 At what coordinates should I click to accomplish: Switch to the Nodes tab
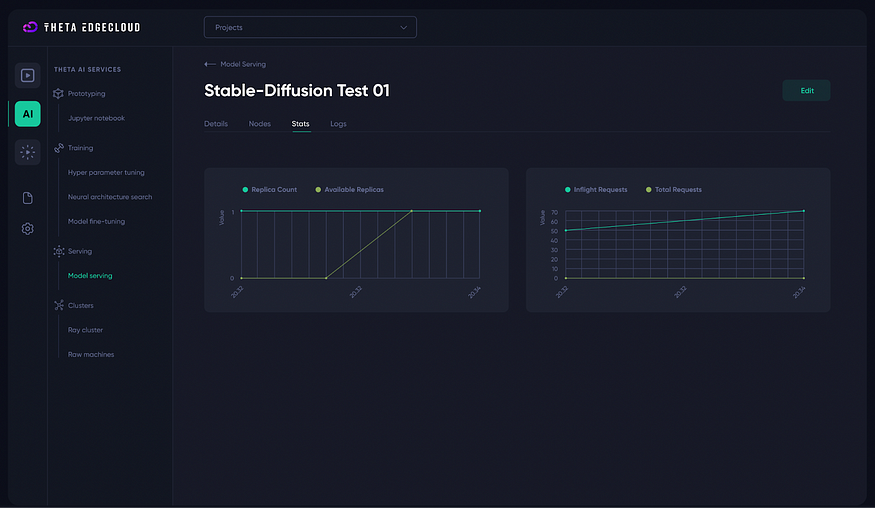coord(259,124)
